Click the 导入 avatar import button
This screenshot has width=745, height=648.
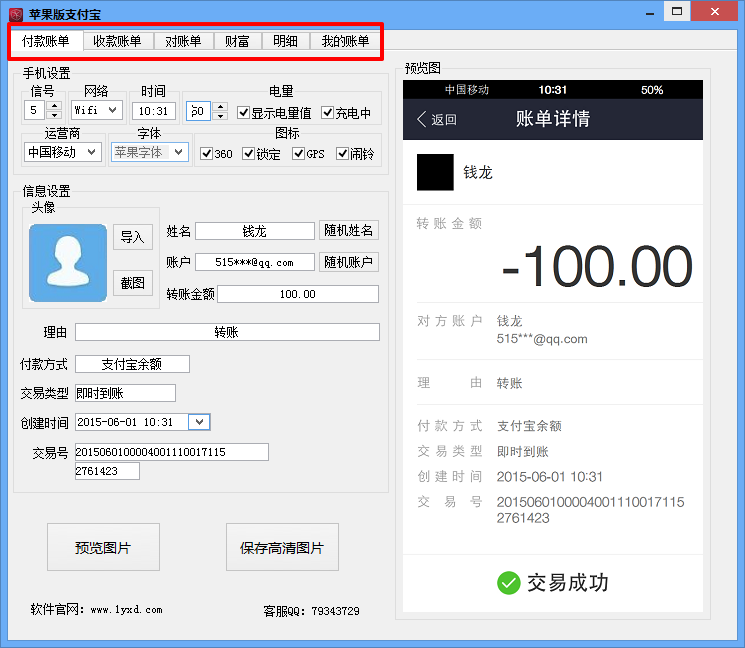tap(133, 237)
